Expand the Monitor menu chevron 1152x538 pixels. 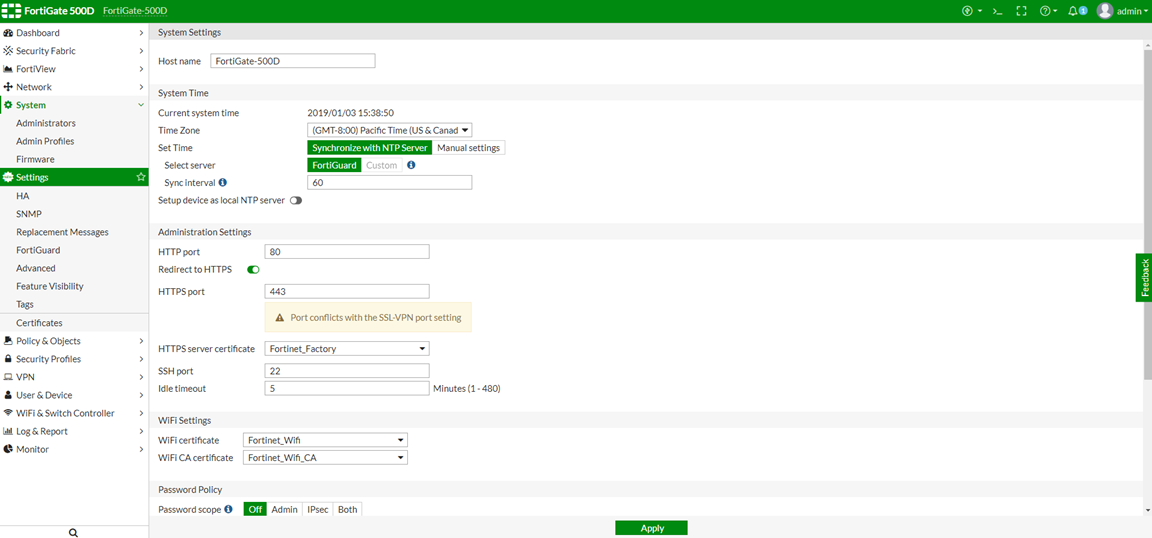141,449
